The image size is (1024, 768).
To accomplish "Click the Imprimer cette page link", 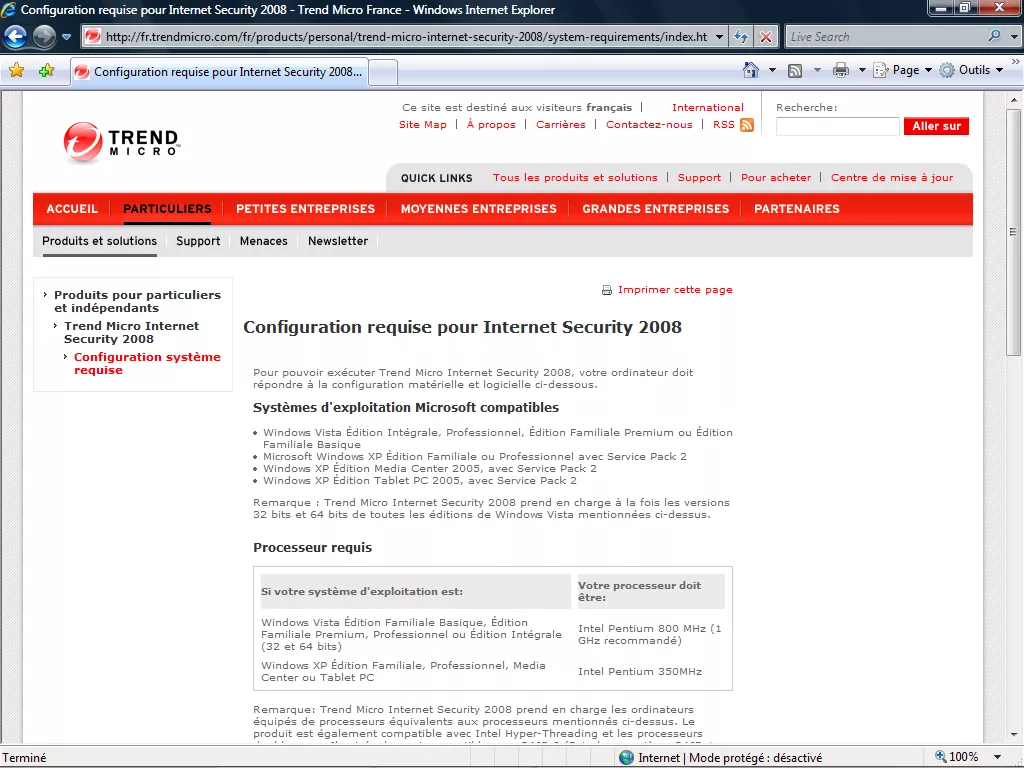I will click(675, 290).
